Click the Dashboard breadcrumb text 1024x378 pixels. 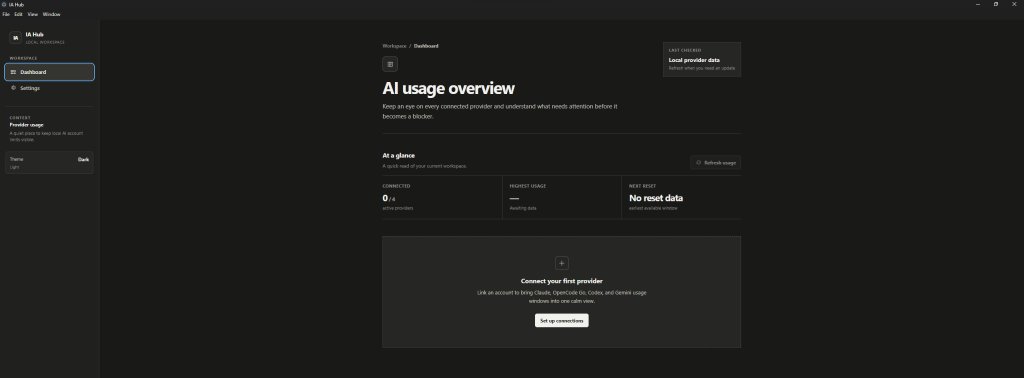[x=426, y=46]
